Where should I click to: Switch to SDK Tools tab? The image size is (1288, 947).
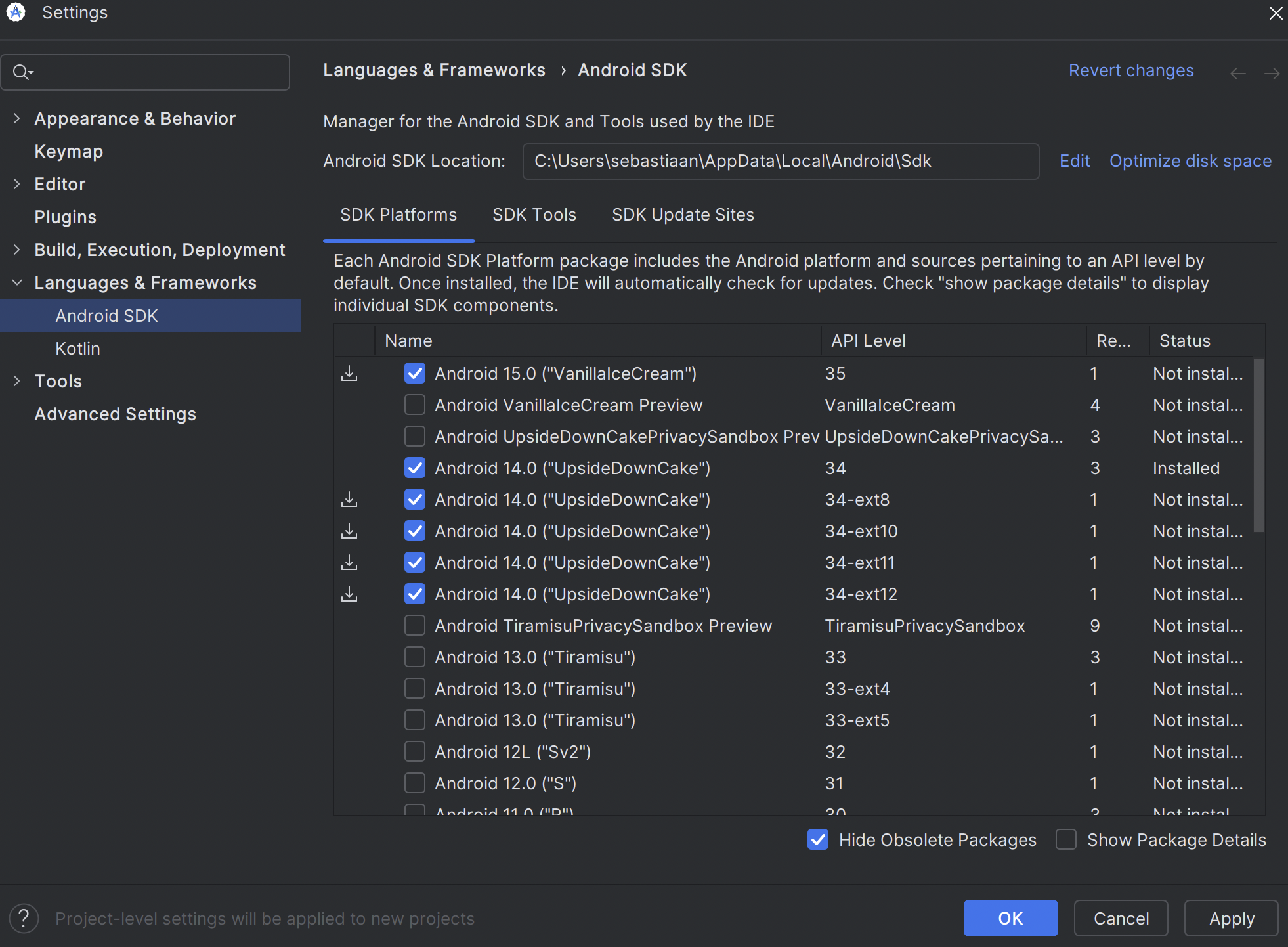click(534, 215)
